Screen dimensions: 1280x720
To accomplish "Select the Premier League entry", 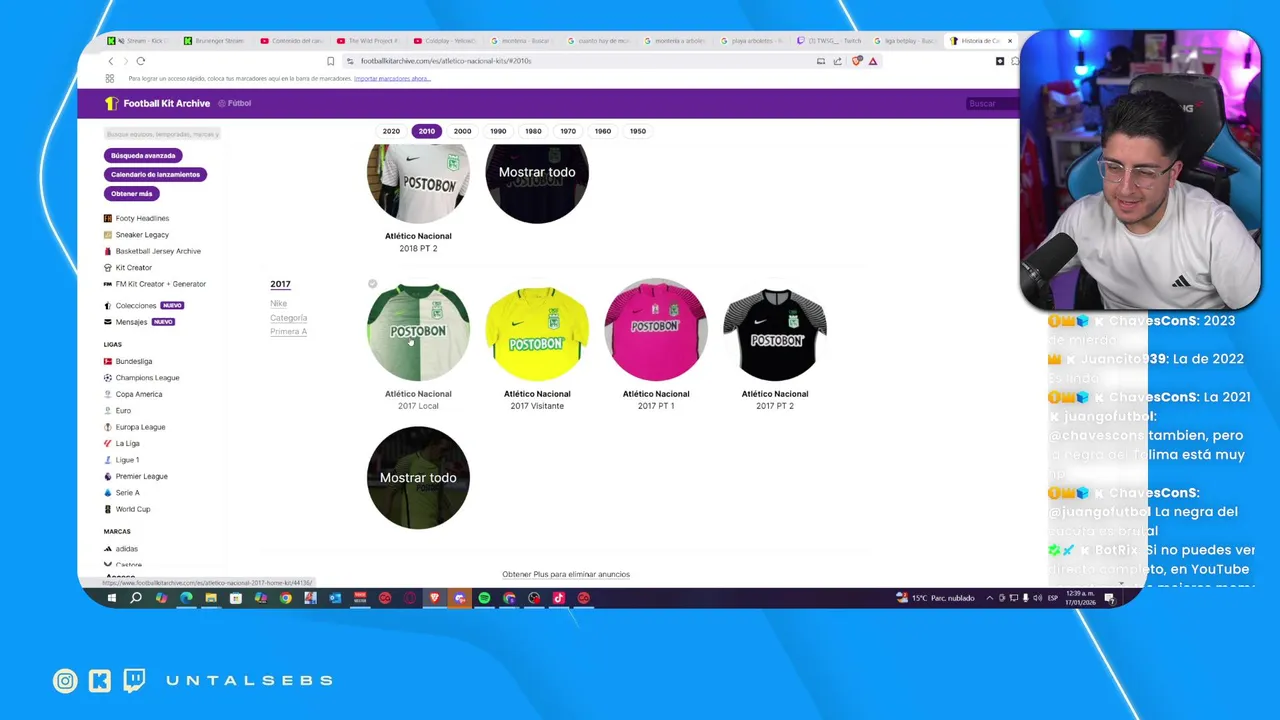I will click(140, 476).
